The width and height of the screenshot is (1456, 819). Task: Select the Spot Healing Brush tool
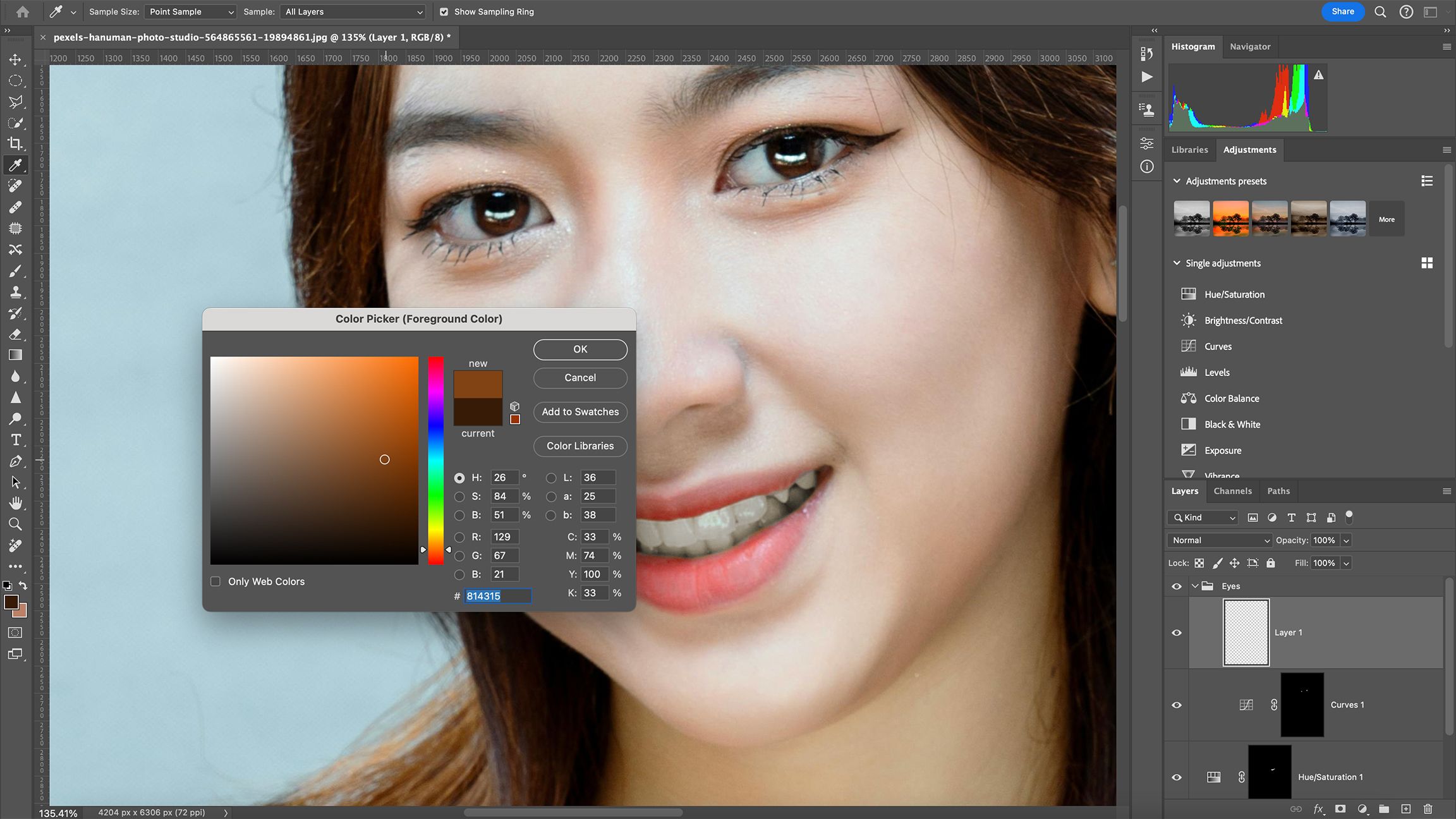[15, 186]
